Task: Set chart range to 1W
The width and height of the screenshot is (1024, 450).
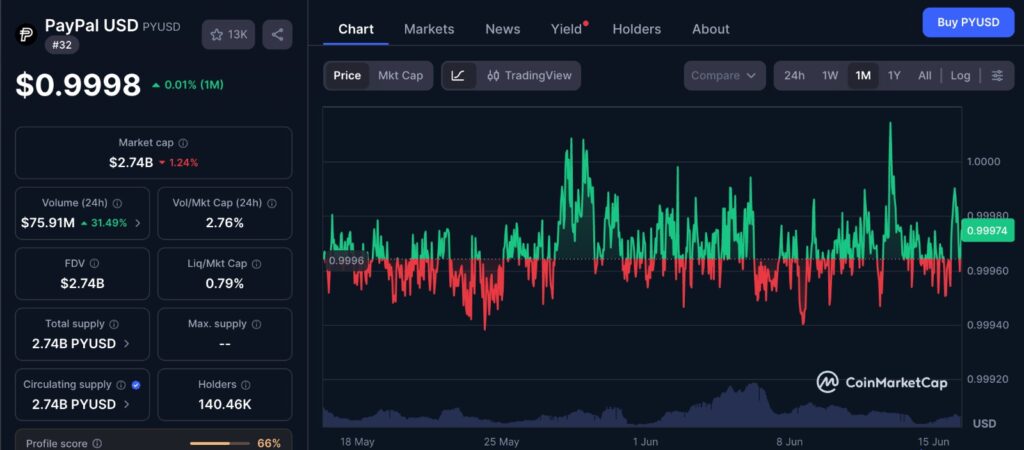Action: coord(830,76)
